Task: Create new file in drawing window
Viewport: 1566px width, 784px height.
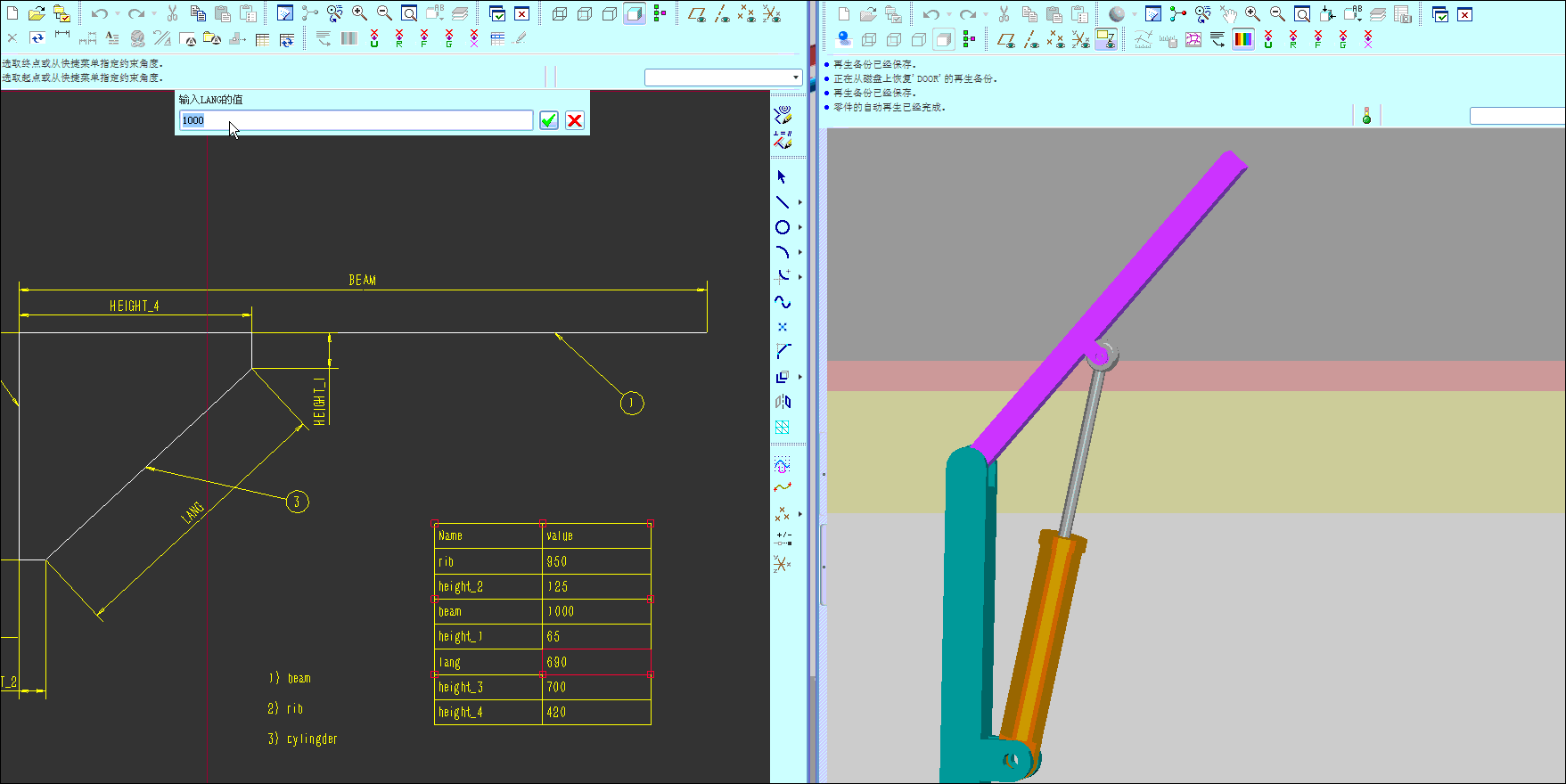Action: [12, 13]
